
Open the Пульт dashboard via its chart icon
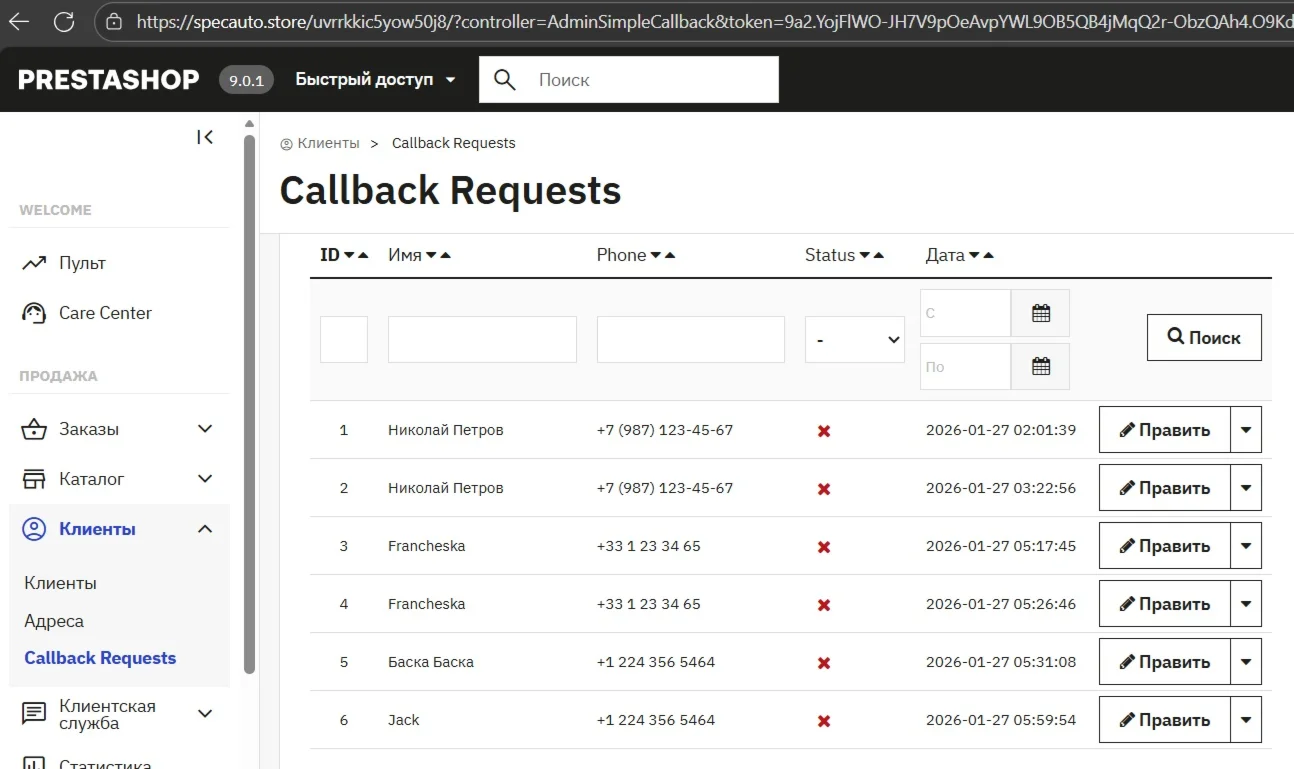(x=35, y=262)
